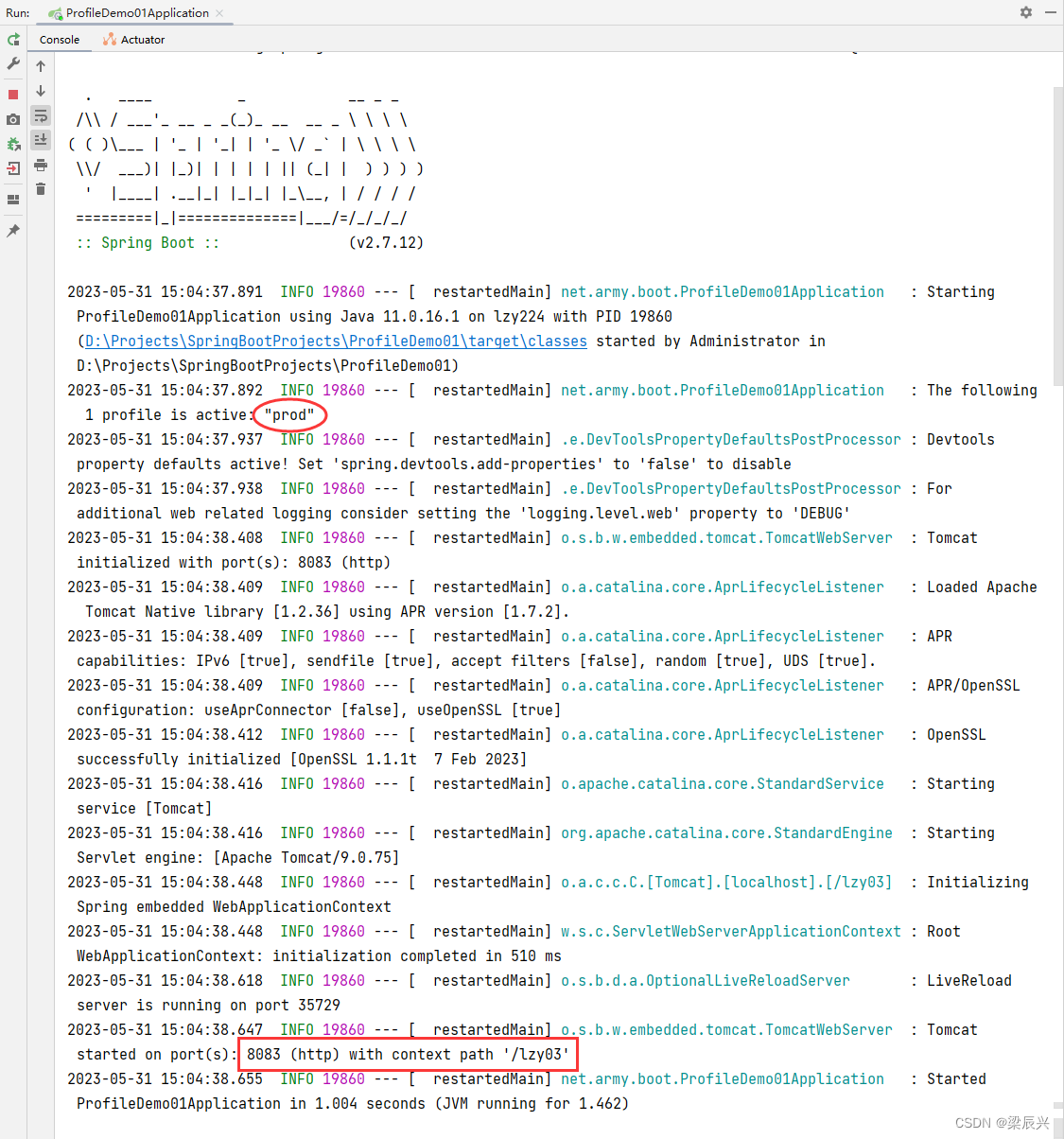Navigate up the stack trace with up arrow

(x=41, y=66)
